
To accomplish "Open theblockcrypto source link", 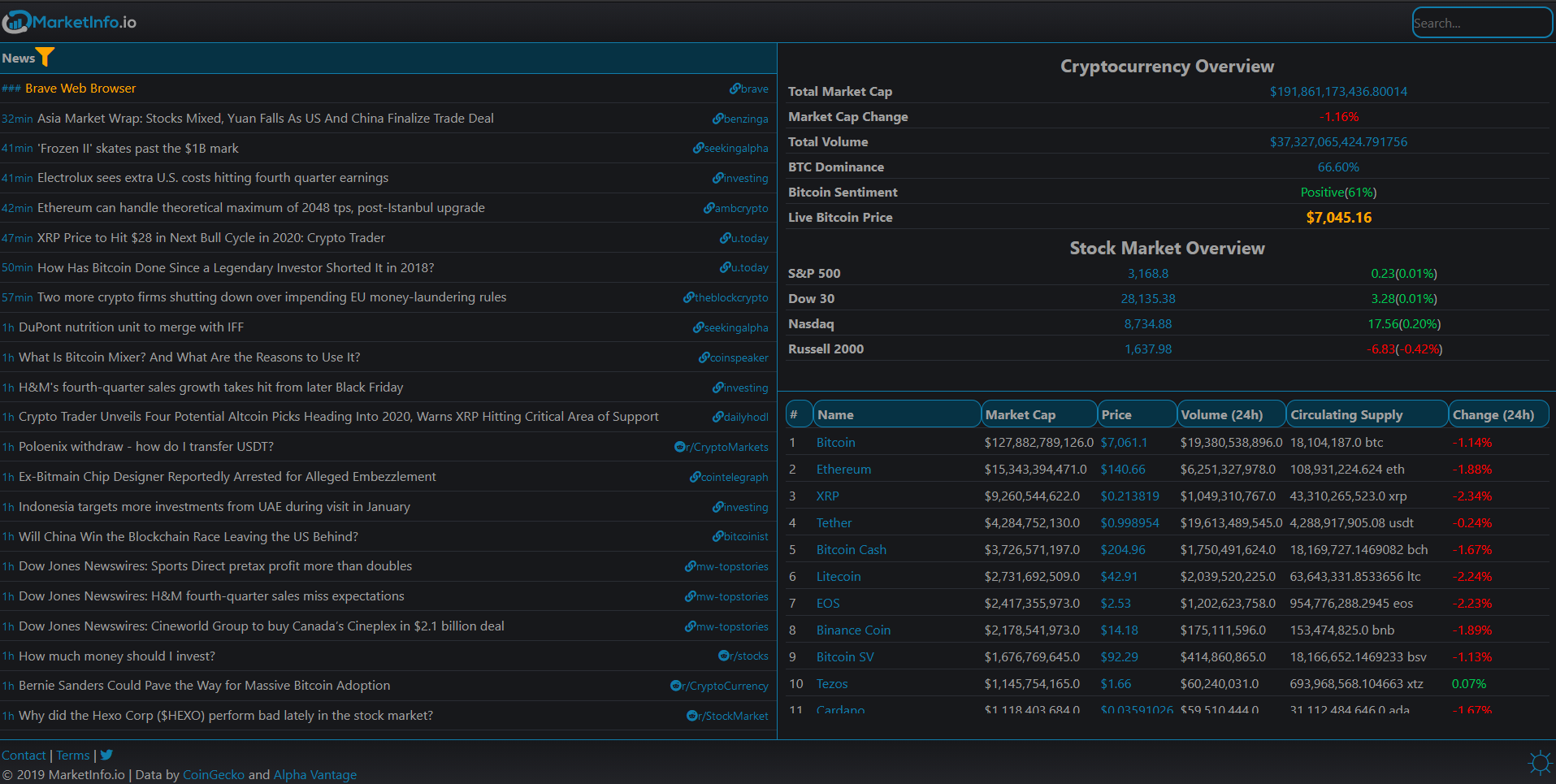I will click(726, 297).
